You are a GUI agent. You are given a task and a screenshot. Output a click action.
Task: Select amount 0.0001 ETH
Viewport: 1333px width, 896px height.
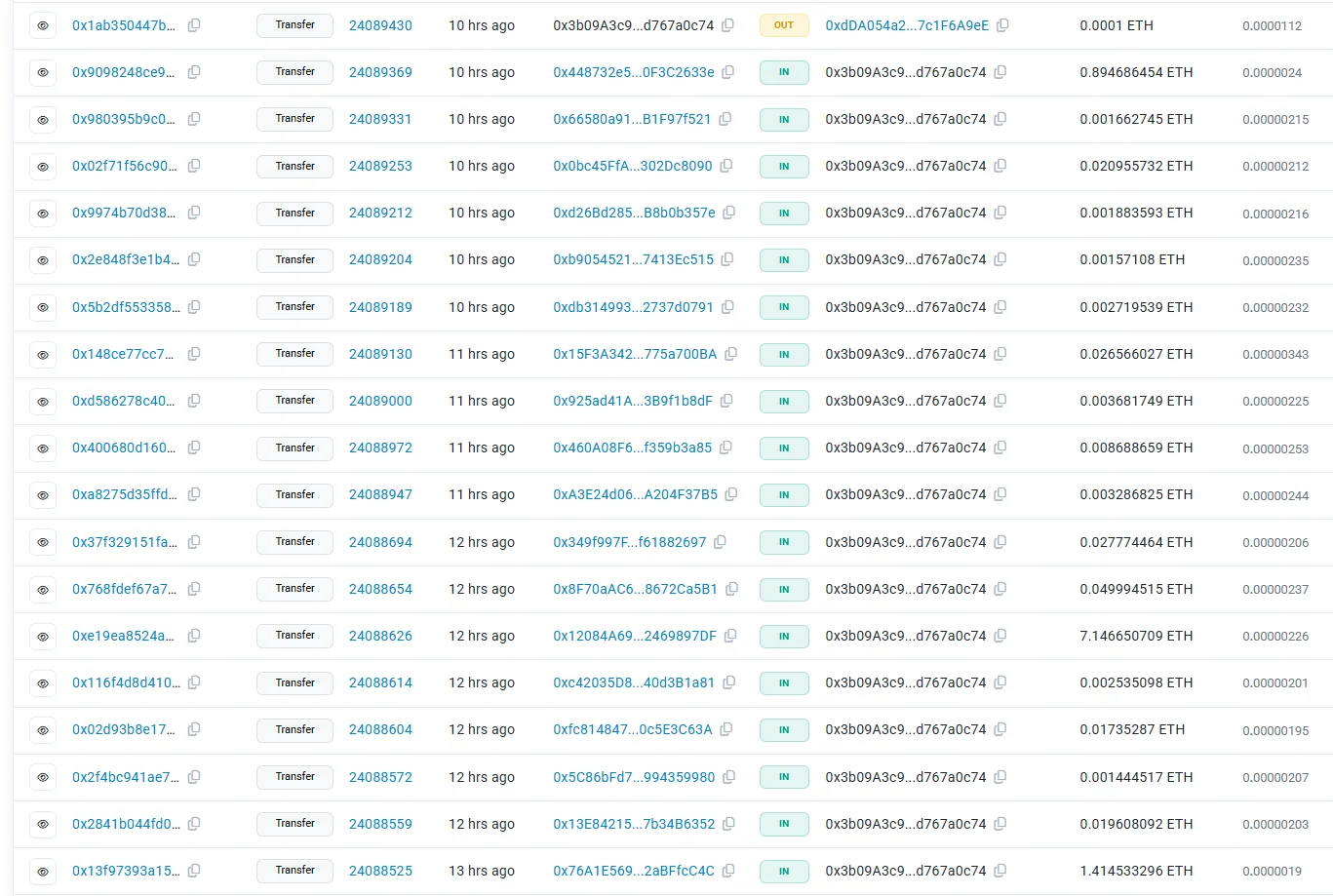click(x=1117, y=25)
